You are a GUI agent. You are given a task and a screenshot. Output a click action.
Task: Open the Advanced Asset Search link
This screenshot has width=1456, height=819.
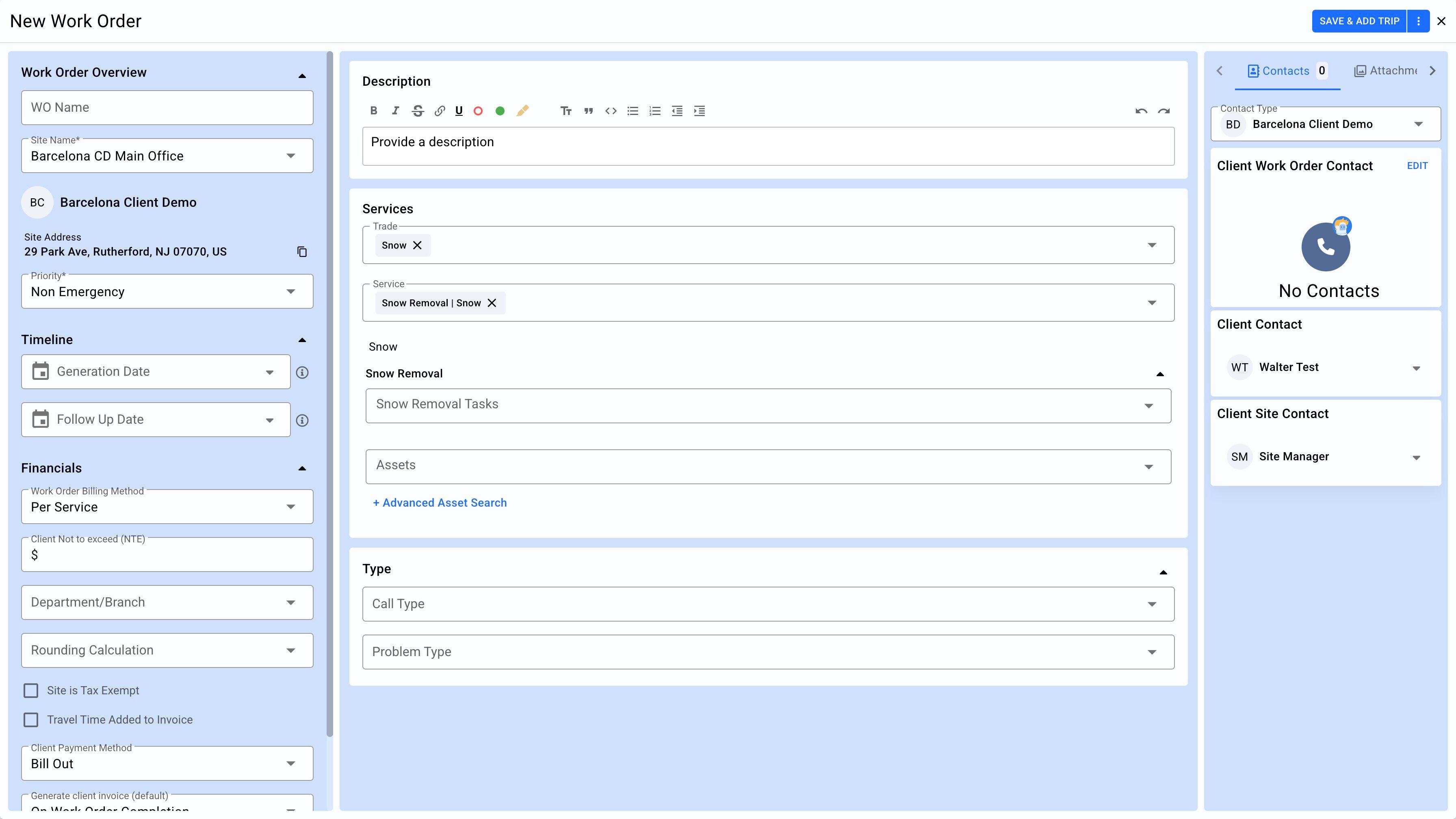tap(440, 503)
